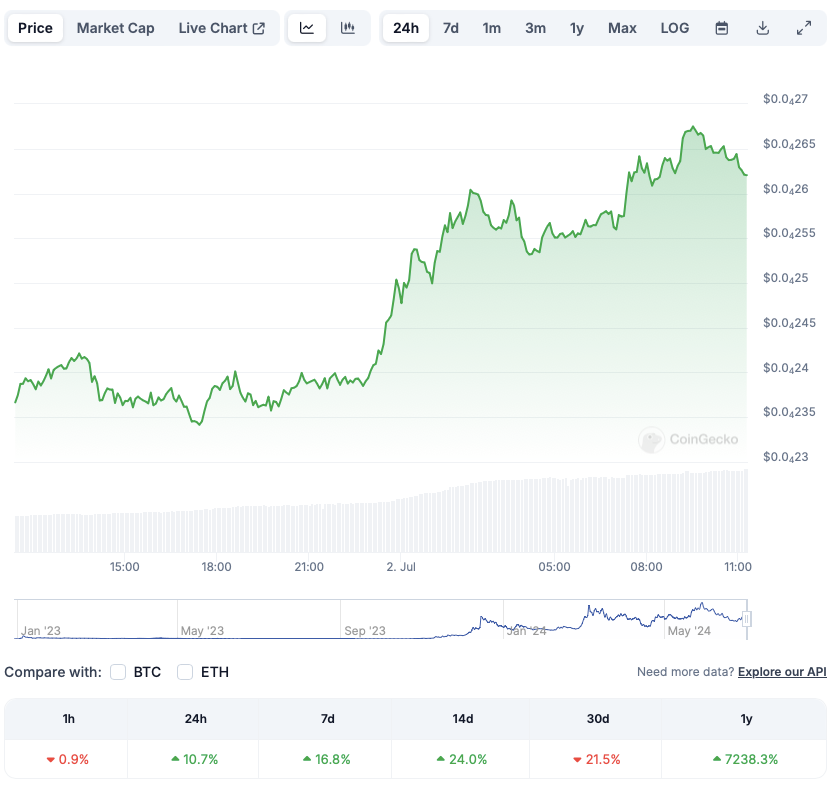Screen dimensions: 835x786
Task: Select the Max time range
Action: (x=622, y=28)
